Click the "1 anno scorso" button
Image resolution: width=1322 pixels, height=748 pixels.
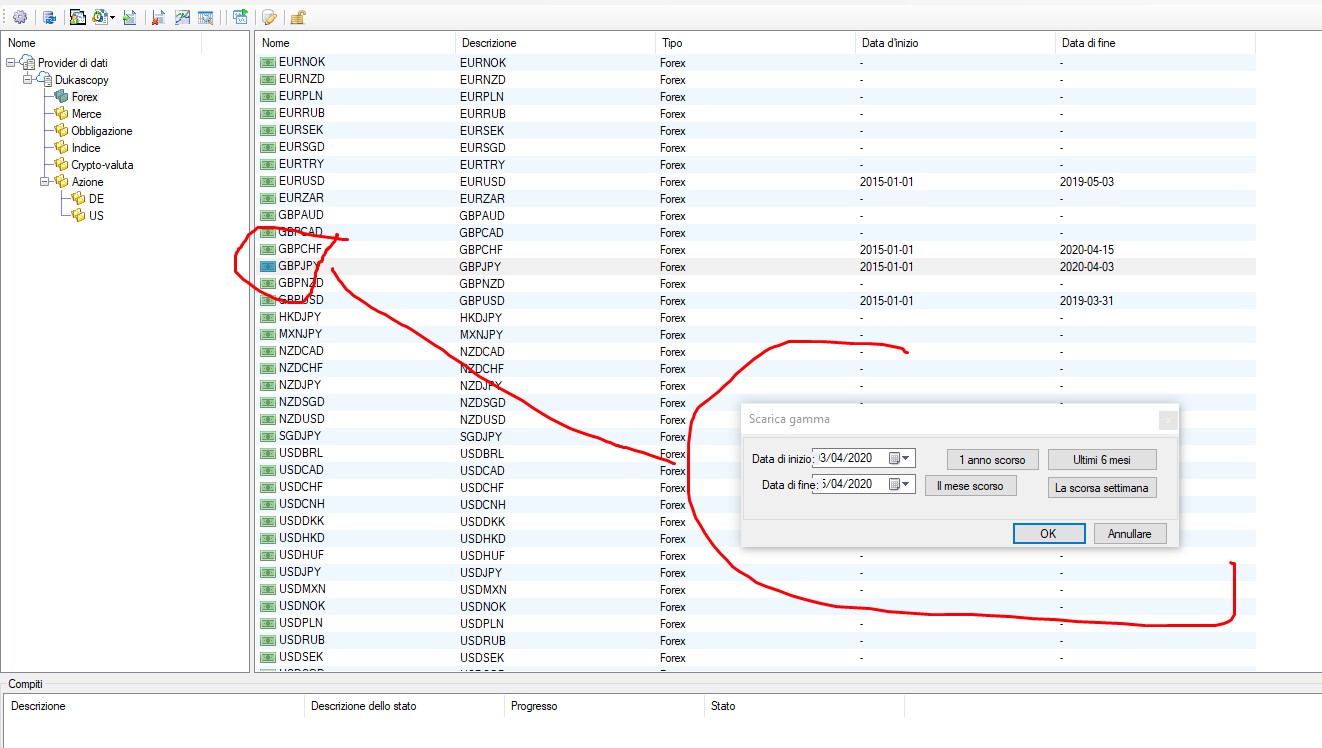tap(992, 460)
